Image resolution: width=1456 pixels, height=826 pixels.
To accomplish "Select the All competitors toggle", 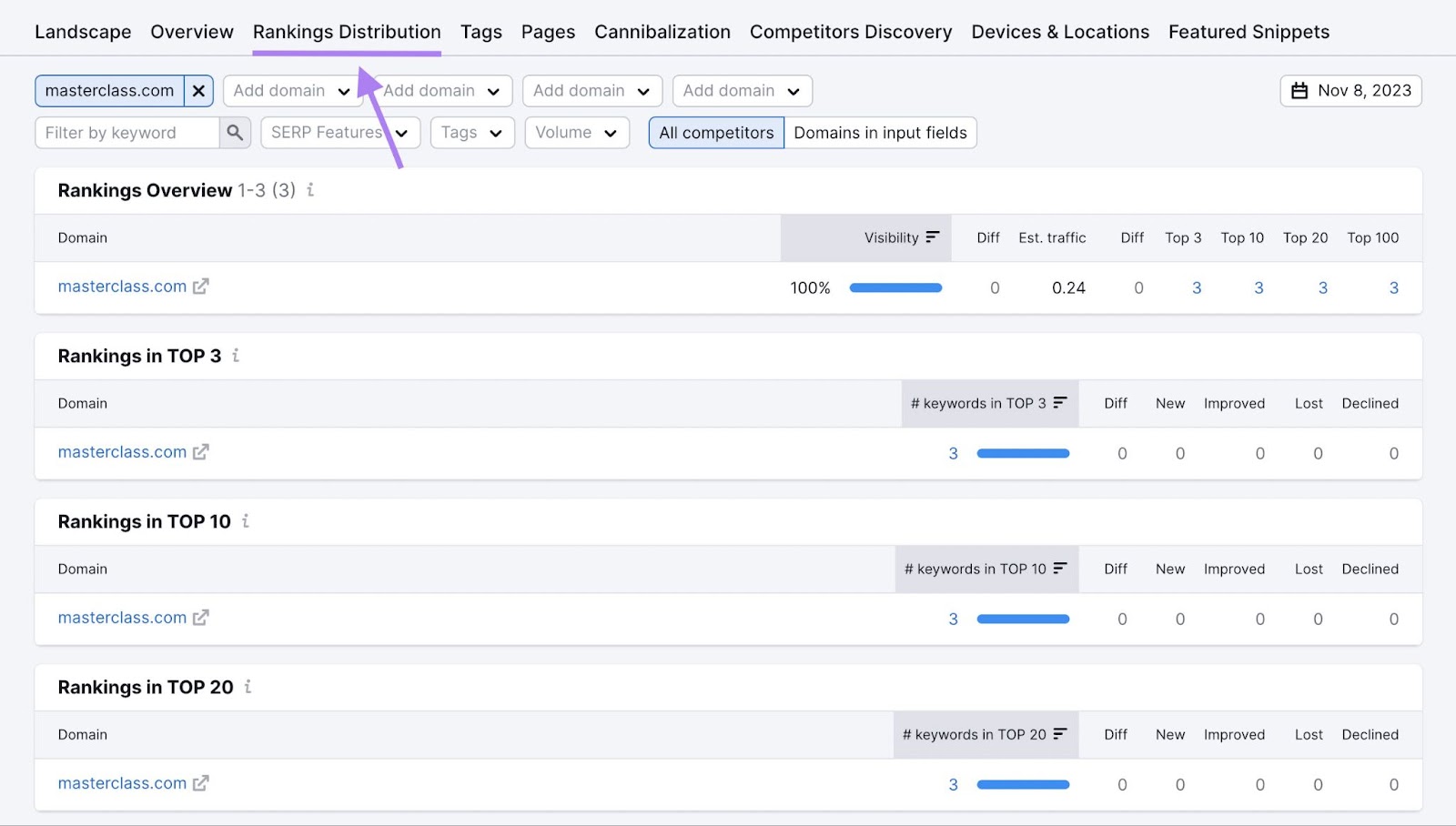I will (715, 133).
